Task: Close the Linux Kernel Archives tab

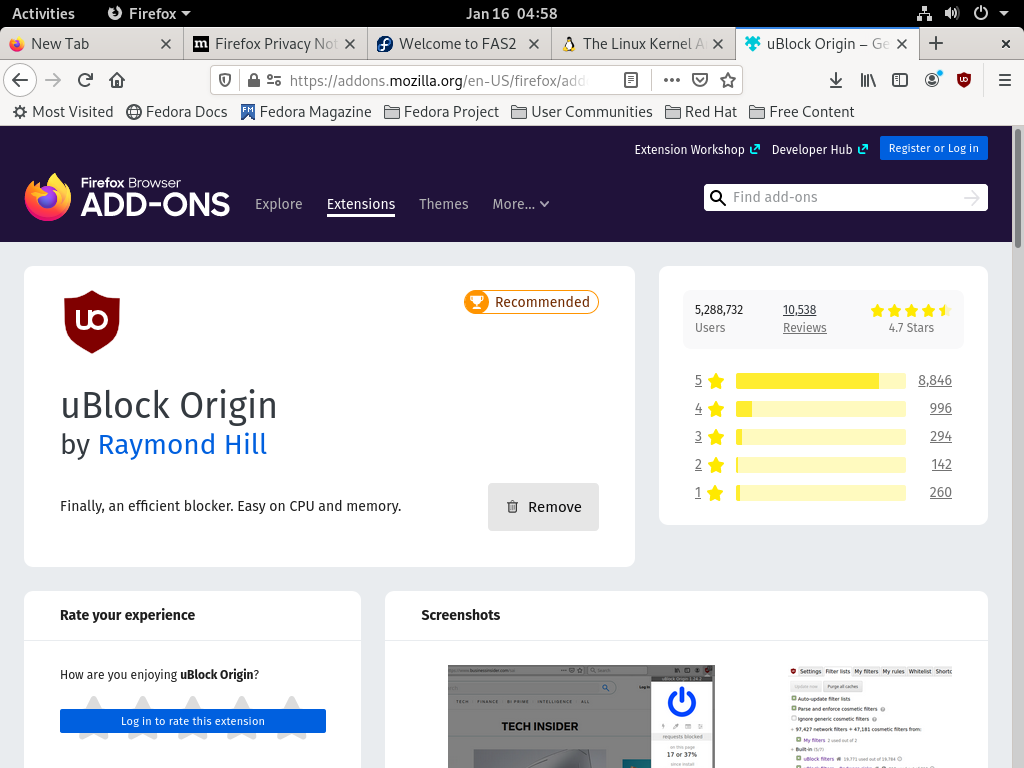Action: [x=718, y=44]
